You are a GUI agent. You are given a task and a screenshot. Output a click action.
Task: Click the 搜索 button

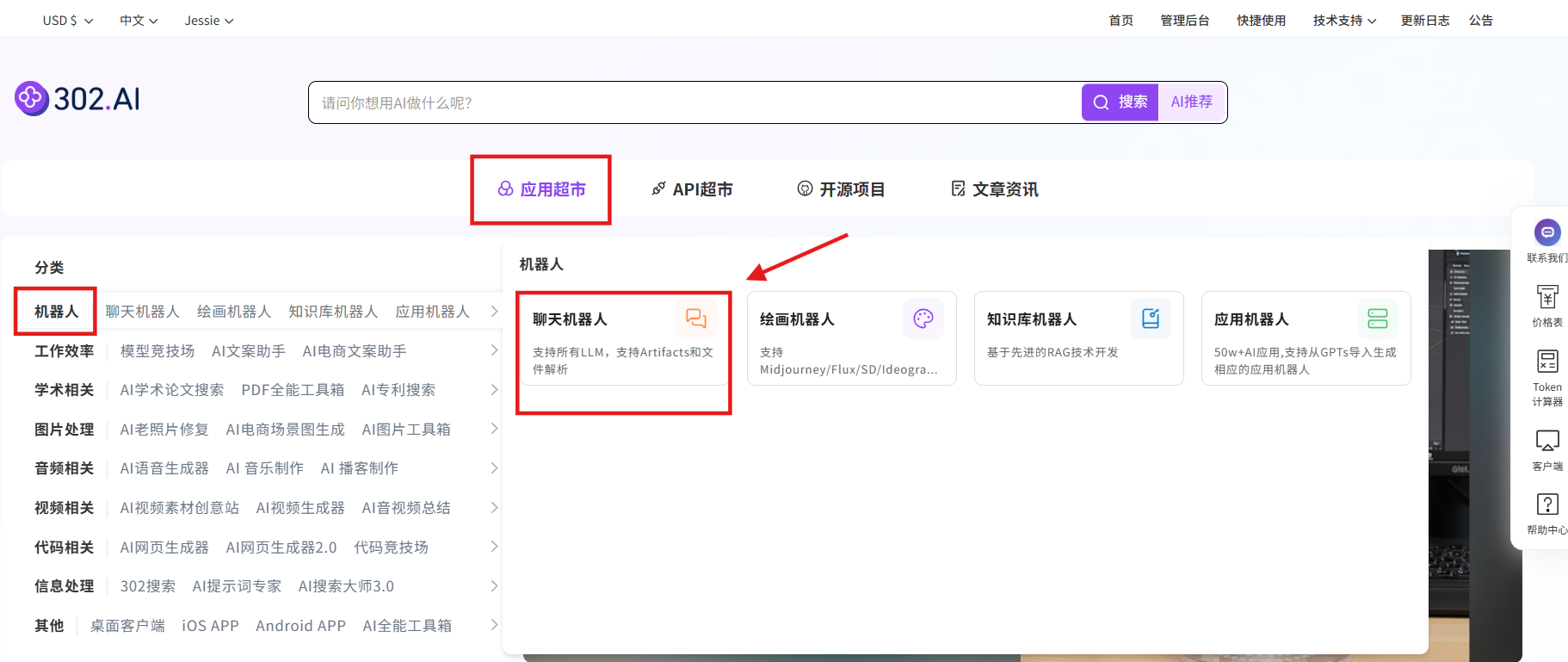pyautogui.click(x=1120, y=102)
